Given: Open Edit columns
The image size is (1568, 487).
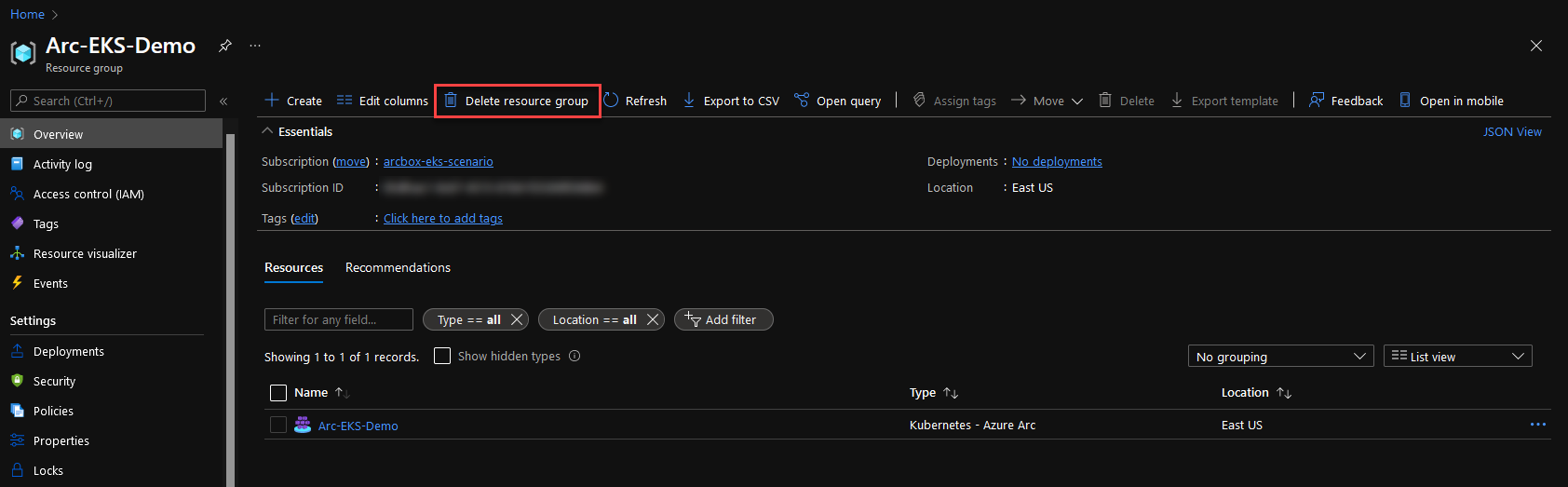Looking at the screenshot, I should point(382,101).
